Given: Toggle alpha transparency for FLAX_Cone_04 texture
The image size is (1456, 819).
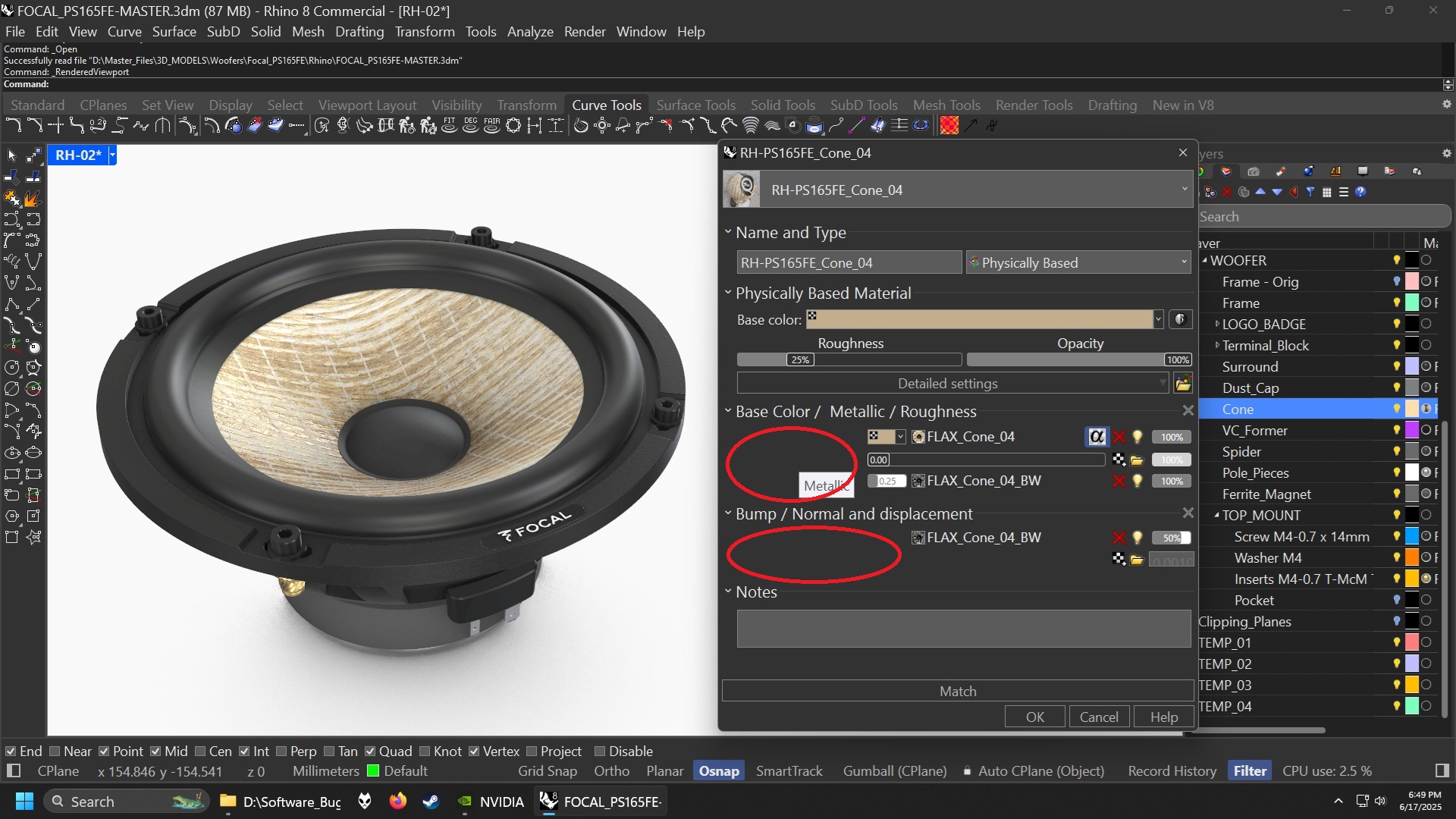Looking at the screenshot, I should [x=1097, y=437].
